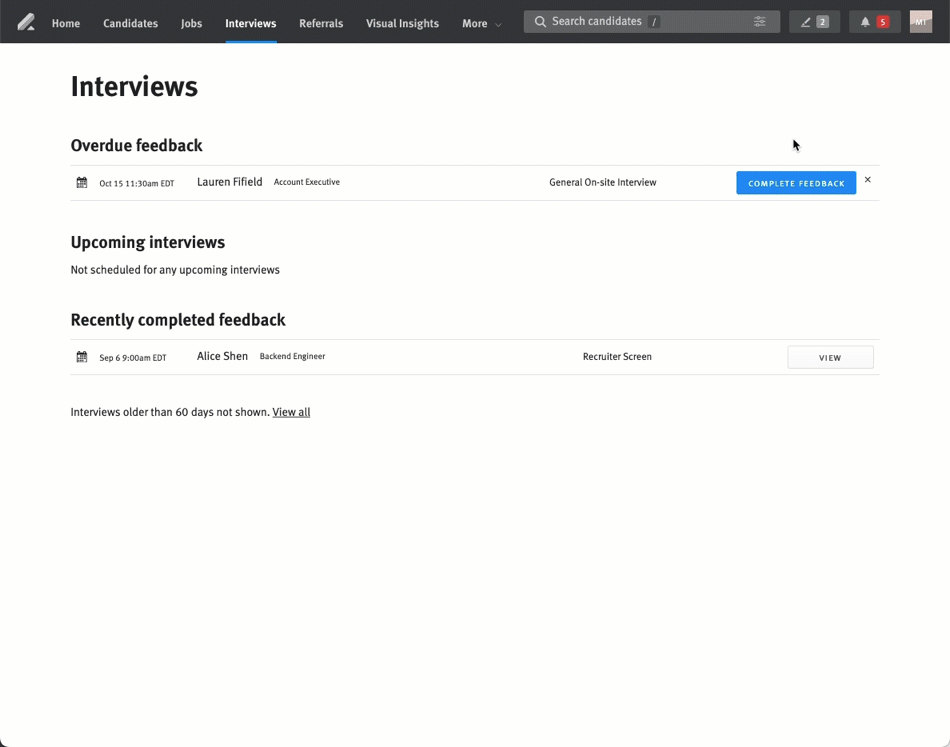Open search filter options icon
Screen dimensions: 950x747
click(760, 22)
